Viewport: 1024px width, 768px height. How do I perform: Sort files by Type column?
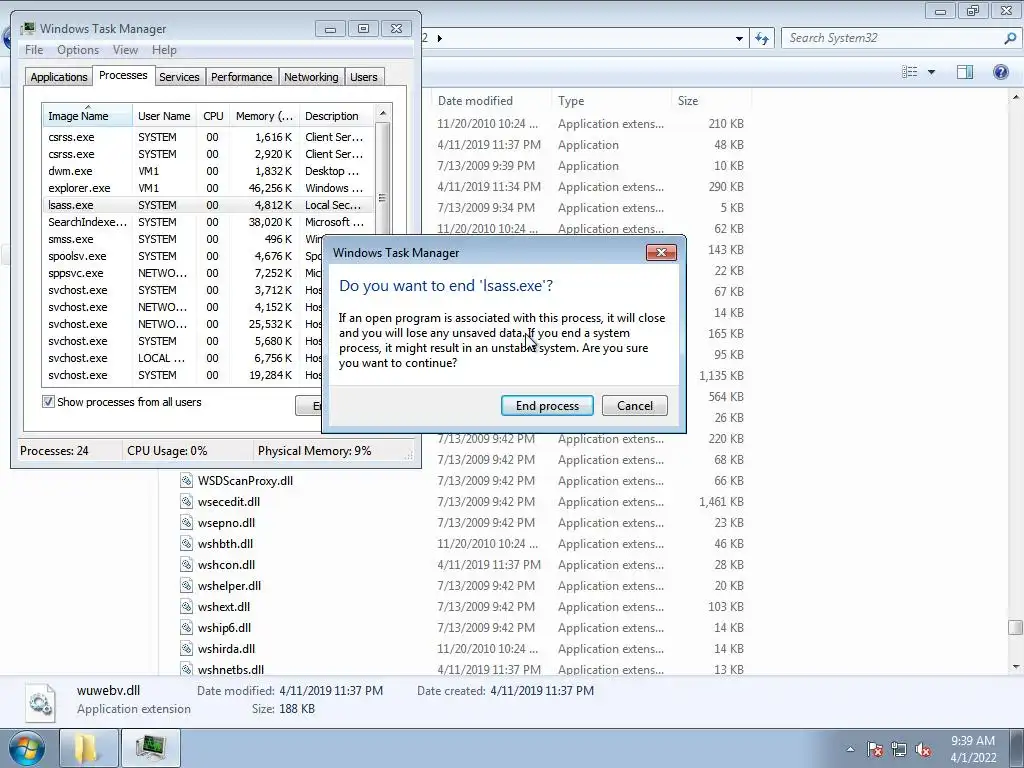coord(611,101)
